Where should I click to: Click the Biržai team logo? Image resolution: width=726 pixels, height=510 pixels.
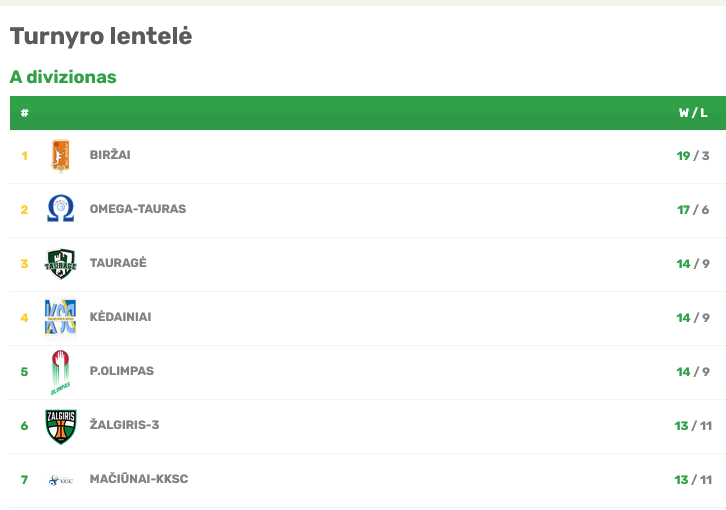pyautogui.click(x=61, y=156)
